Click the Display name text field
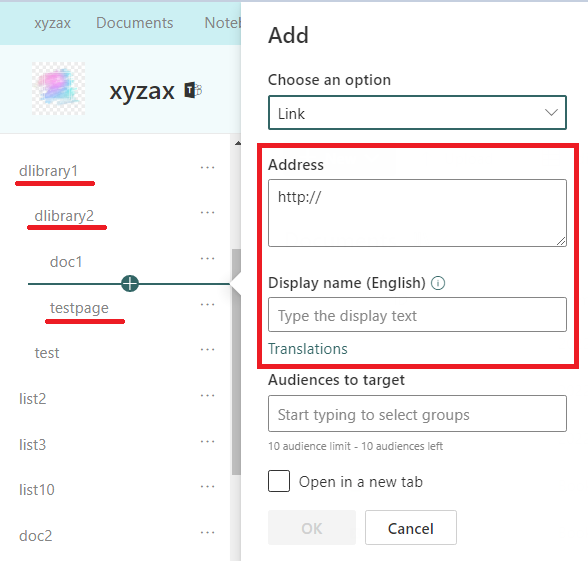 (417, 315)
